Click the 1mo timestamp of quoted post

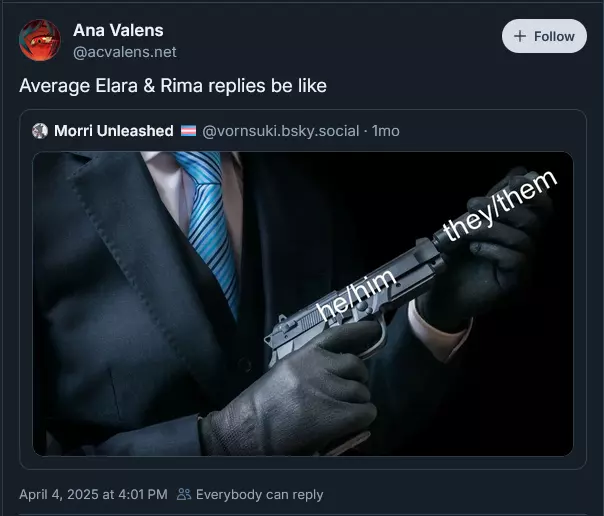pos(386,131)
